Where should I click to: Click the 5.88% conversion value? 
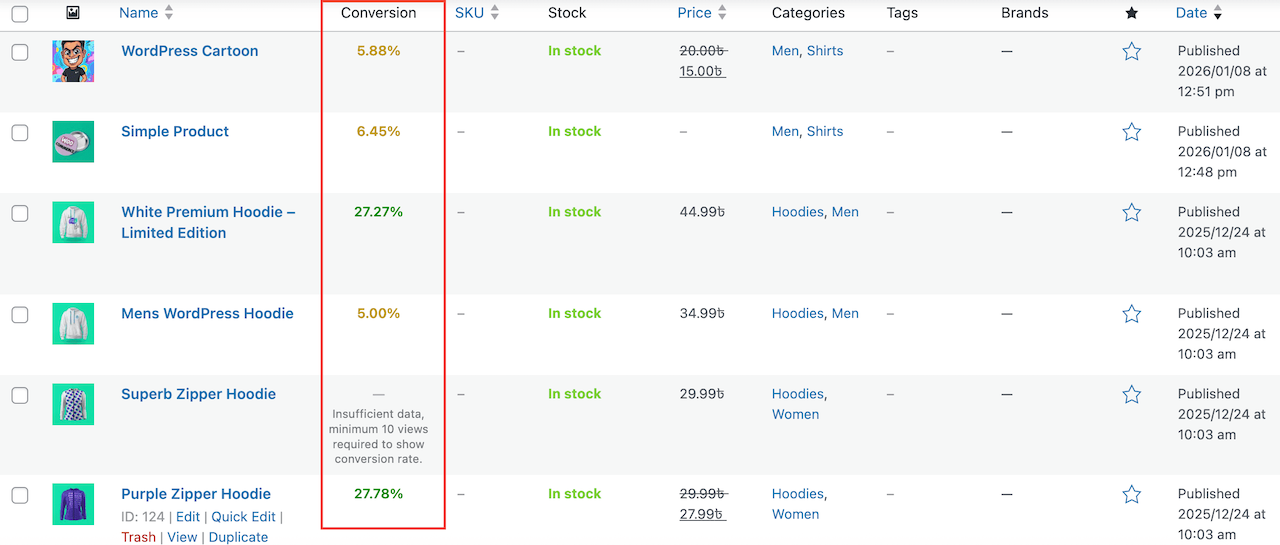pyautogui.click(x=378, y=51)
